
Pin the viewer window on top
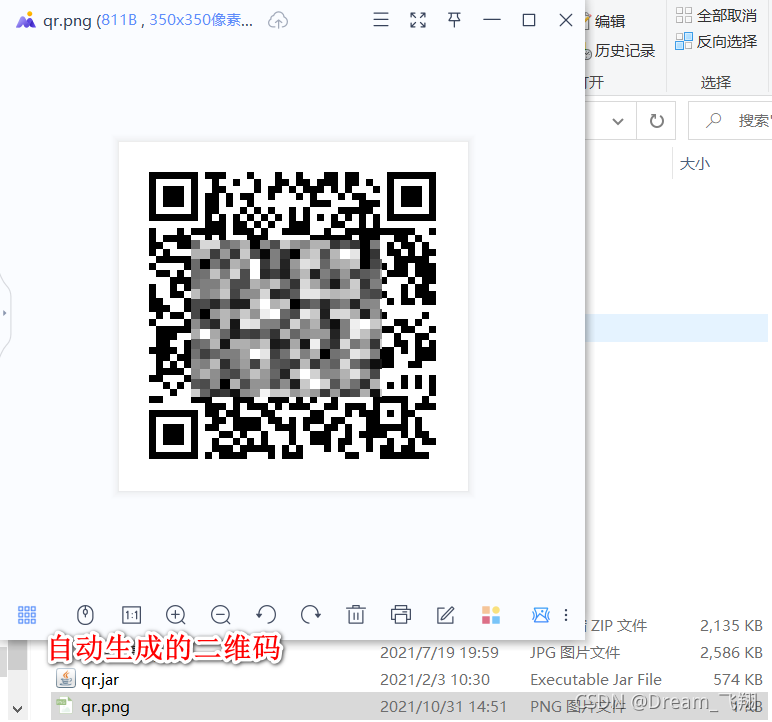(x=454, y=20)
